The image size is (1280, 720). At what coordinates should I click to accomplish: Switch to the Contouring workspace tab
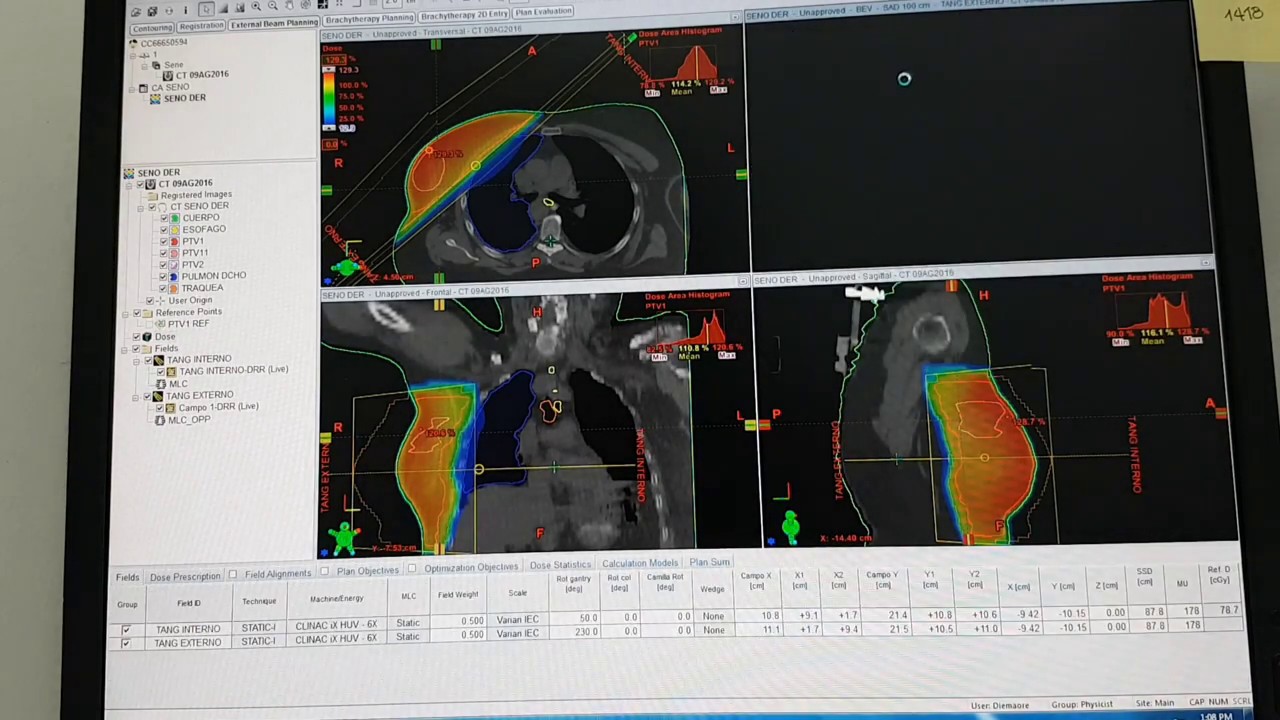tap(151, 28)
